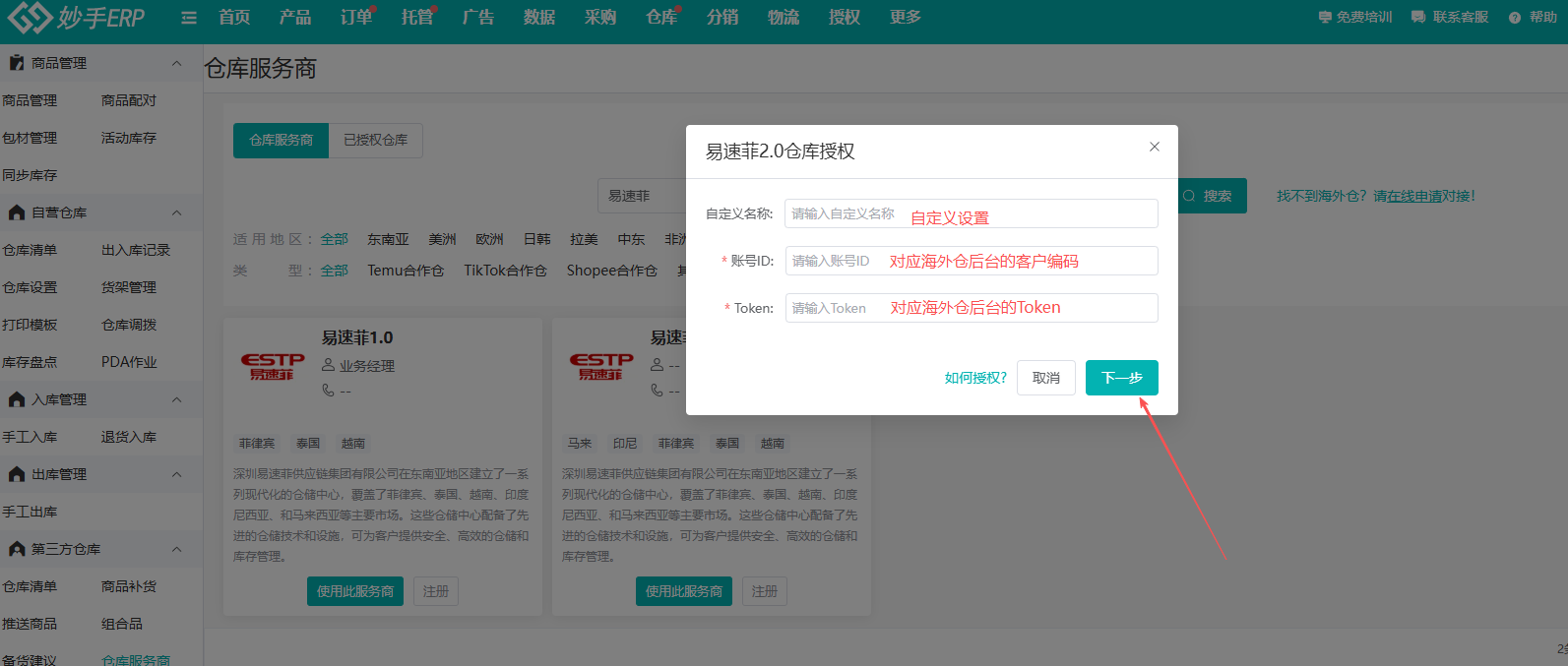This screenshot has height=666, width=1568.
Task: Click the business manager person icon in 易速菲1.0
Action: tap(329, 365)
